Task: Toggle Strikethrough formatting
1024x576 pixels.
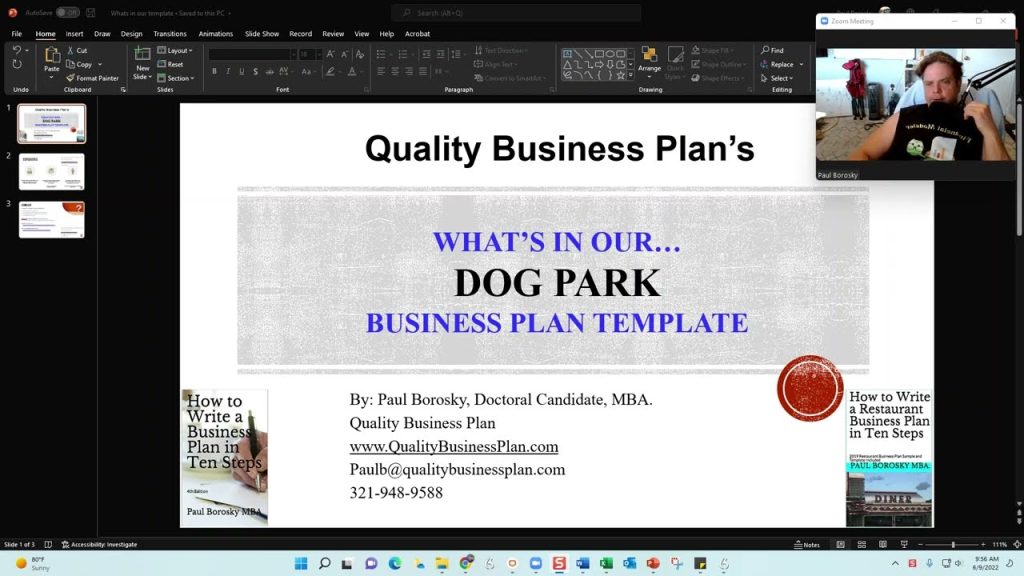Action: click(269, 71)
